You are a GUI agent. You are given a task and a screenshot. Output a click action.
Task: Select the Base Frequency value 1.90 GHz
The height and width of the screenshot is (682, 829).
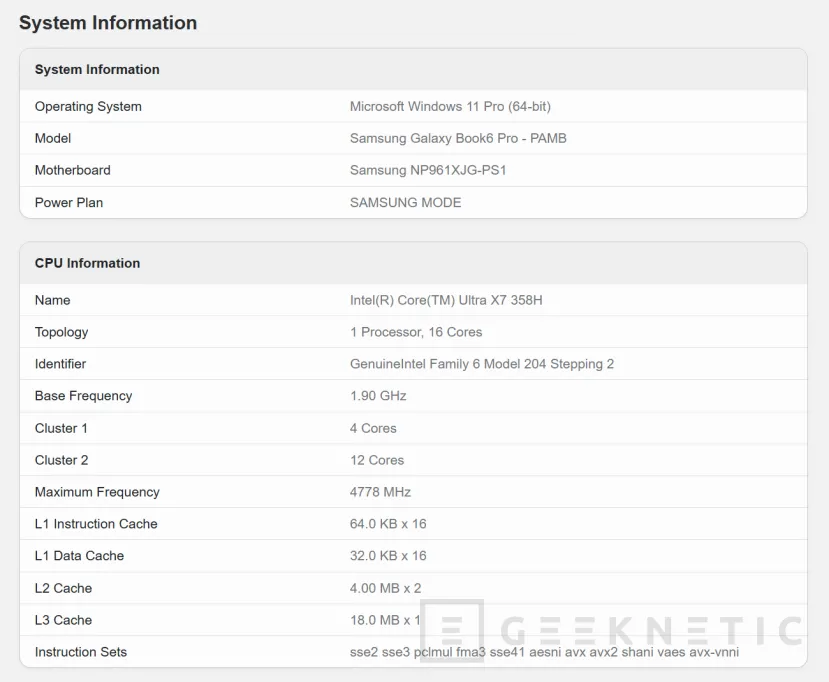click(377, 396)
